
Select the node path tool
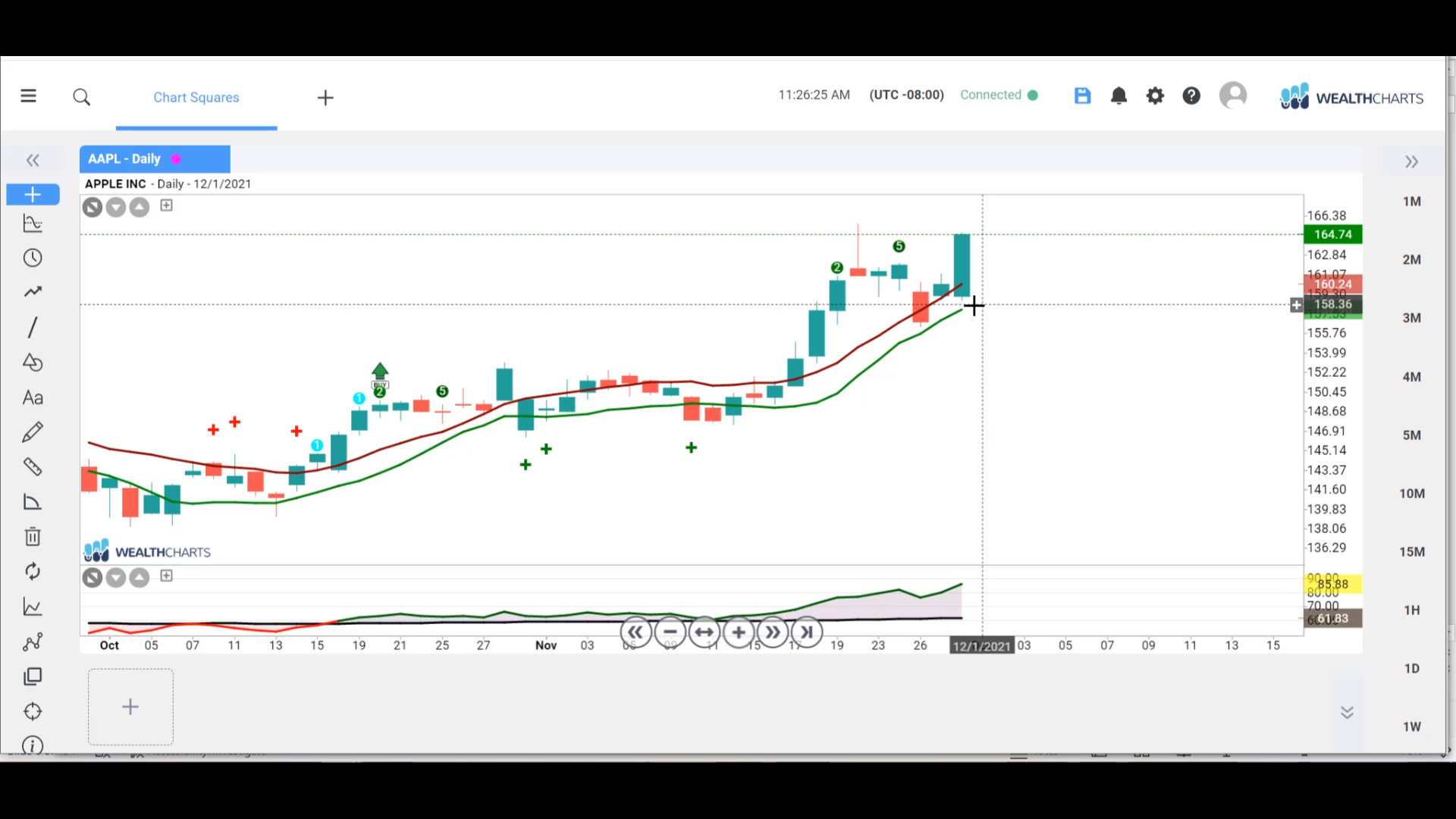pos(33,642)
